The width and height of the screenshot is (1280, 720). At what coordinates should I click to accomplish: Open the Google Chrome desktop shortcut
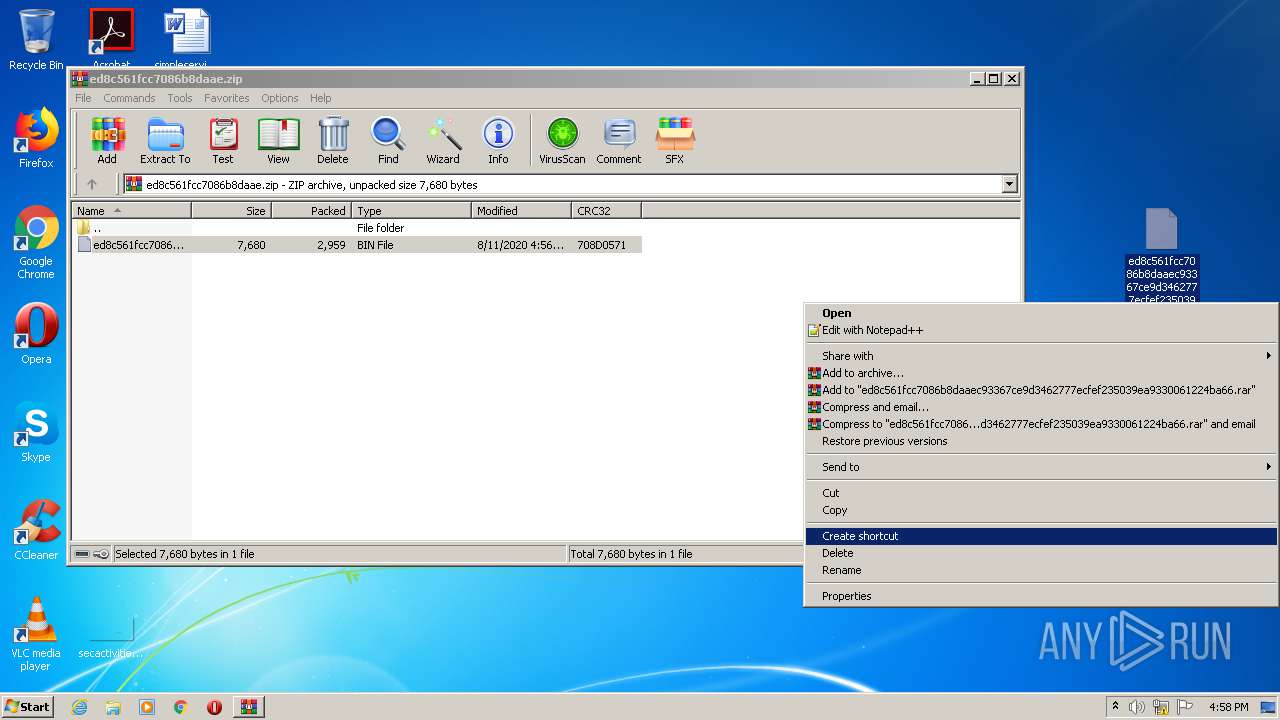(36, 243)
